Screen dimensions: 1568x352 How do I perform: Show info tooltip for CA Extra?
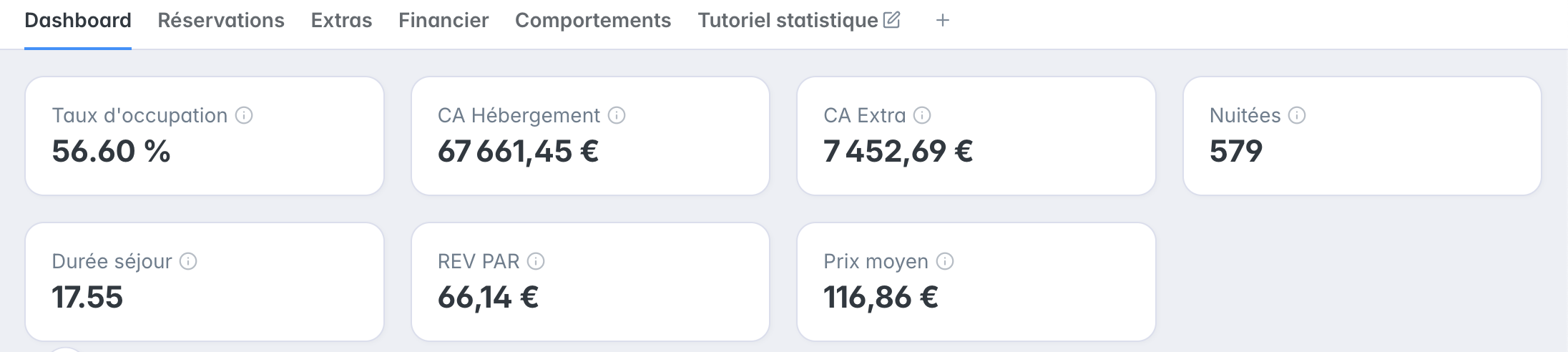click(x=922, y=115)
